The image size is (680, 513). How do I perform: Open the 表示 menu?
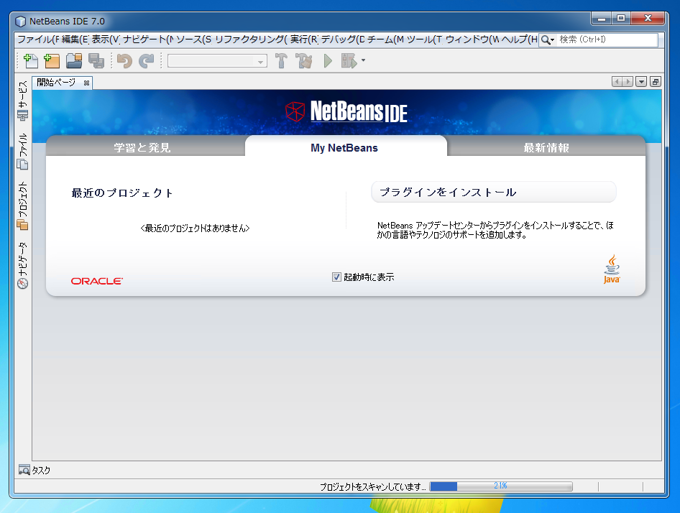[105, 39]
